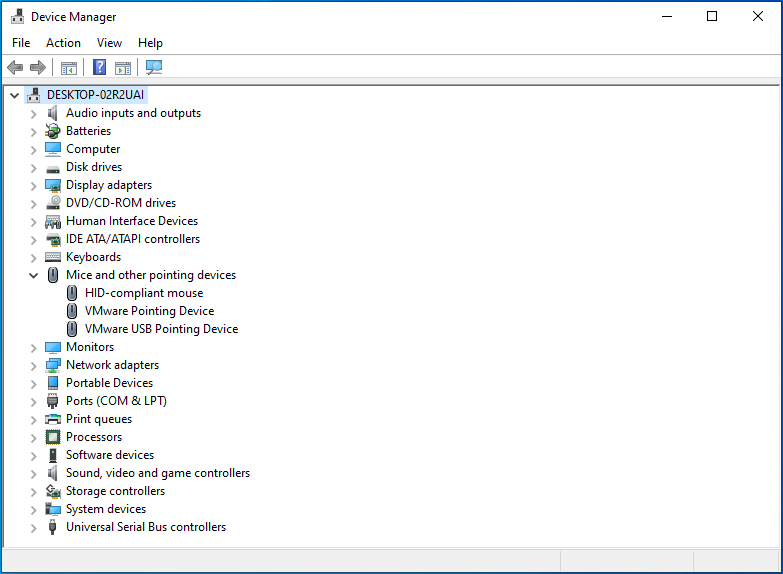This screenshot has height=574, width=783.
Task: Select the Computer category label
Action: (x=93, y=149)
